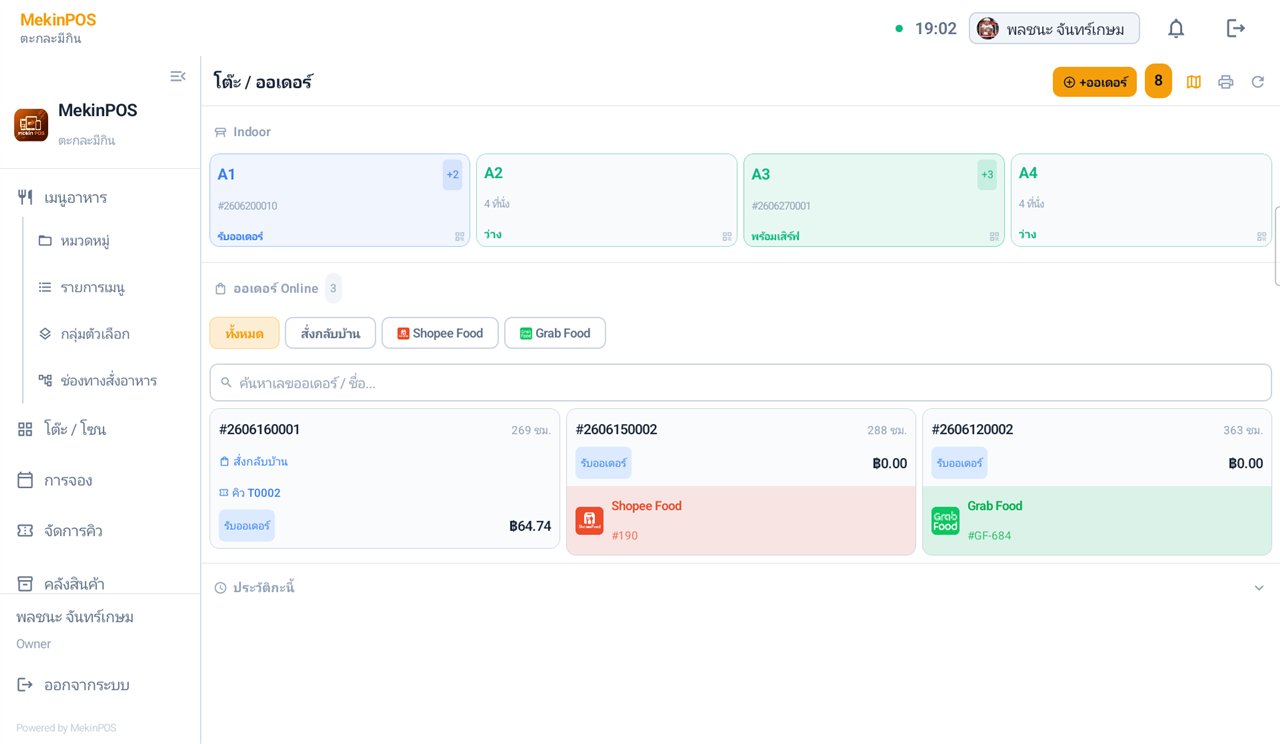
Task: Filter online orders by Shopee Food
Action: point(440,333)
